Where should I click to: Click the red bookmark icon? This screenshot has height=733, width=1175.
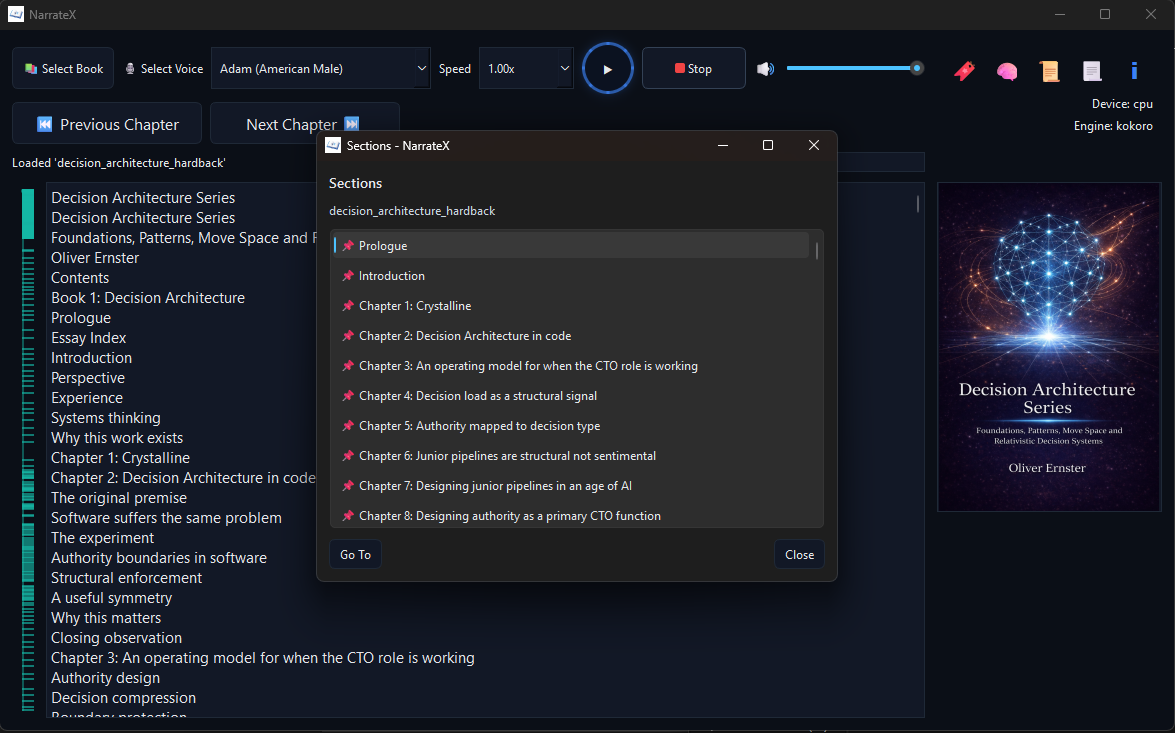point(964,71)
